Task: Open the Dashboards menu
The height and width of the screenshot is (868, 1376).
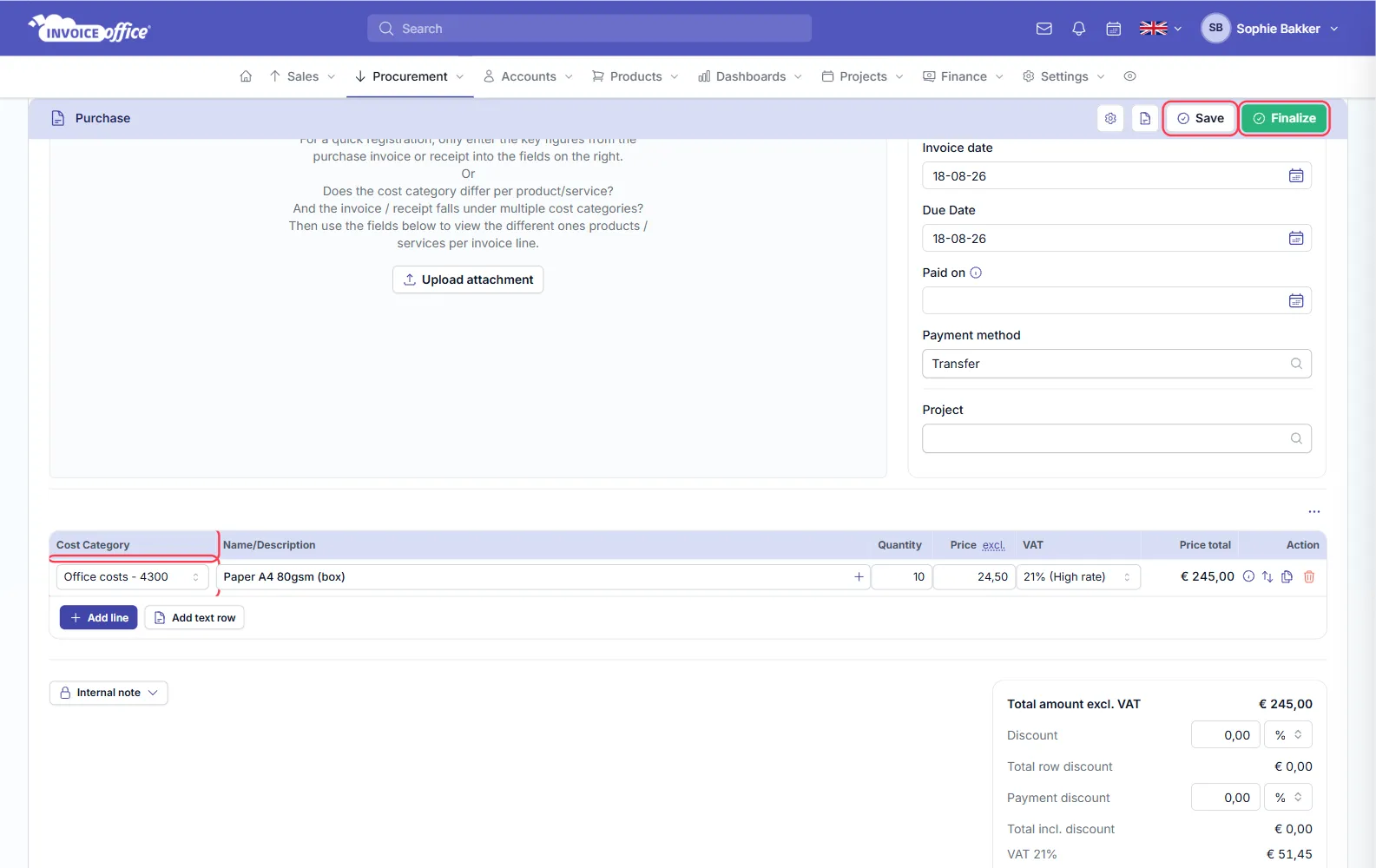Action: point(750,76)
